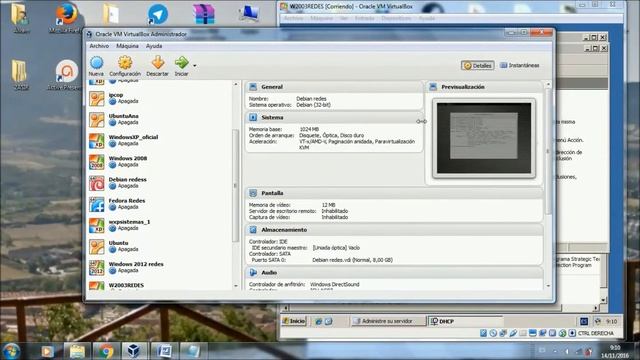The width and height of the screenshot is (640, 360).
Task: Open Configuración from the toolbar
Action: (125, 66)
